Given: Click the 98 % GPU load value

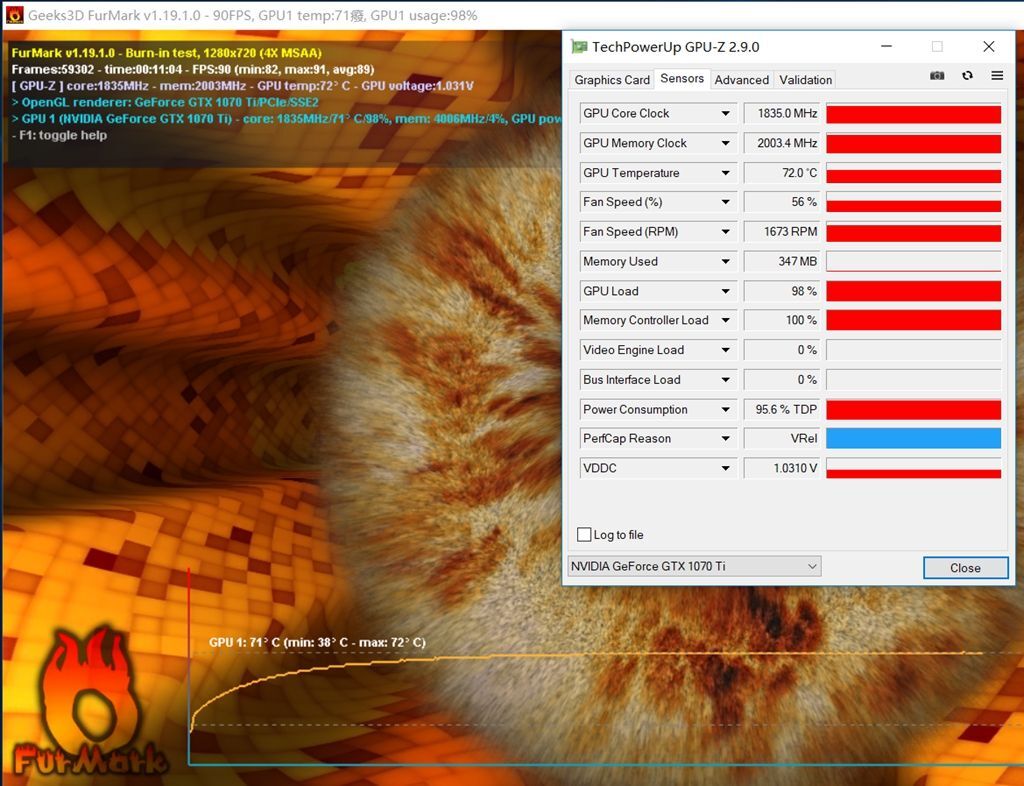Looking at the screenshot, I should coord(781,291).
